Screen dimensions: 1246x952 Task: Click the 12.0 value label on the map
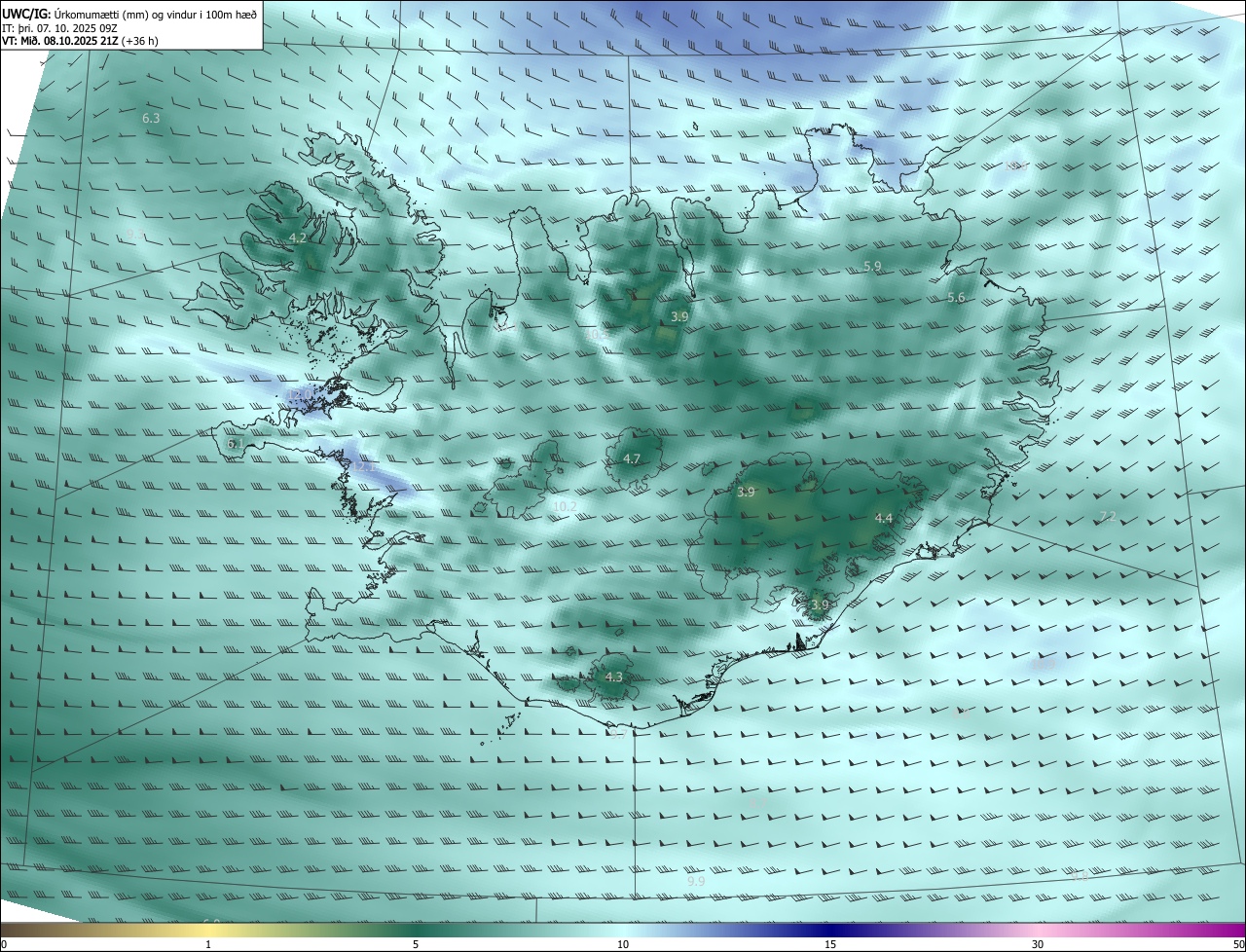[x=298, y=393]
